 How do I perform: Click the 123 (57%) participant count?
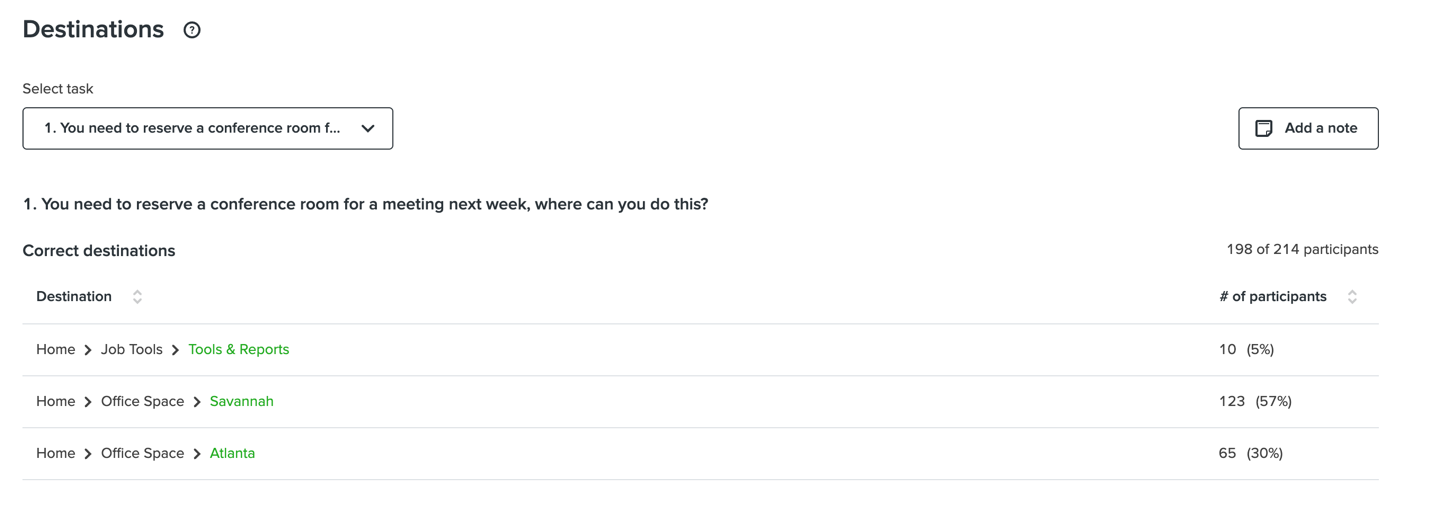(x=1255, y=402)
